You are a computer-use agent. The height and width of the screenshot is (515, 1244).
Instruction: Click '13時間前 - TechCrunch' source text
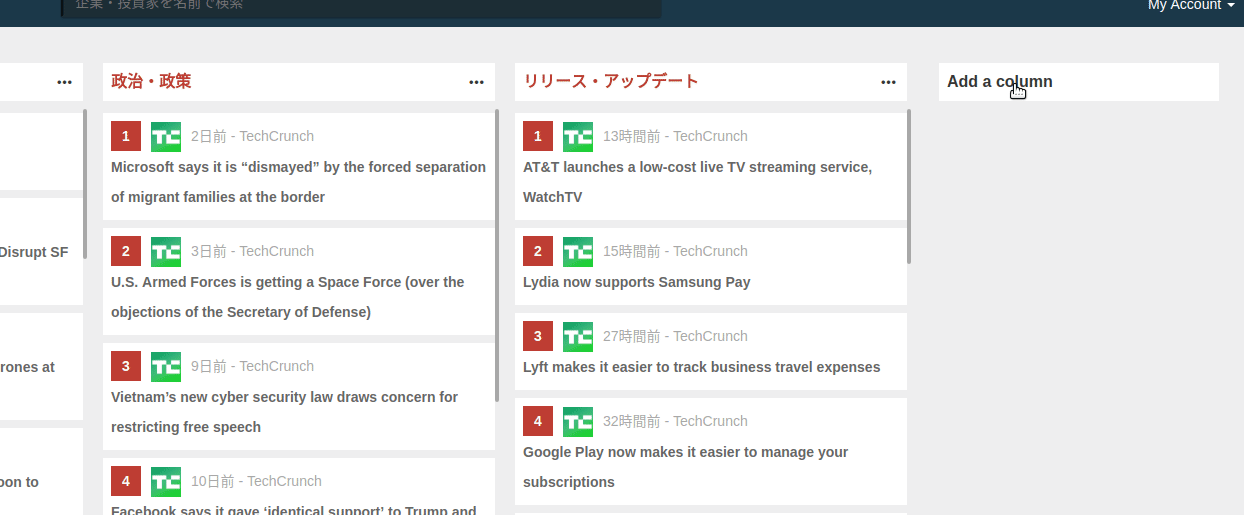[x=675, y=136]
